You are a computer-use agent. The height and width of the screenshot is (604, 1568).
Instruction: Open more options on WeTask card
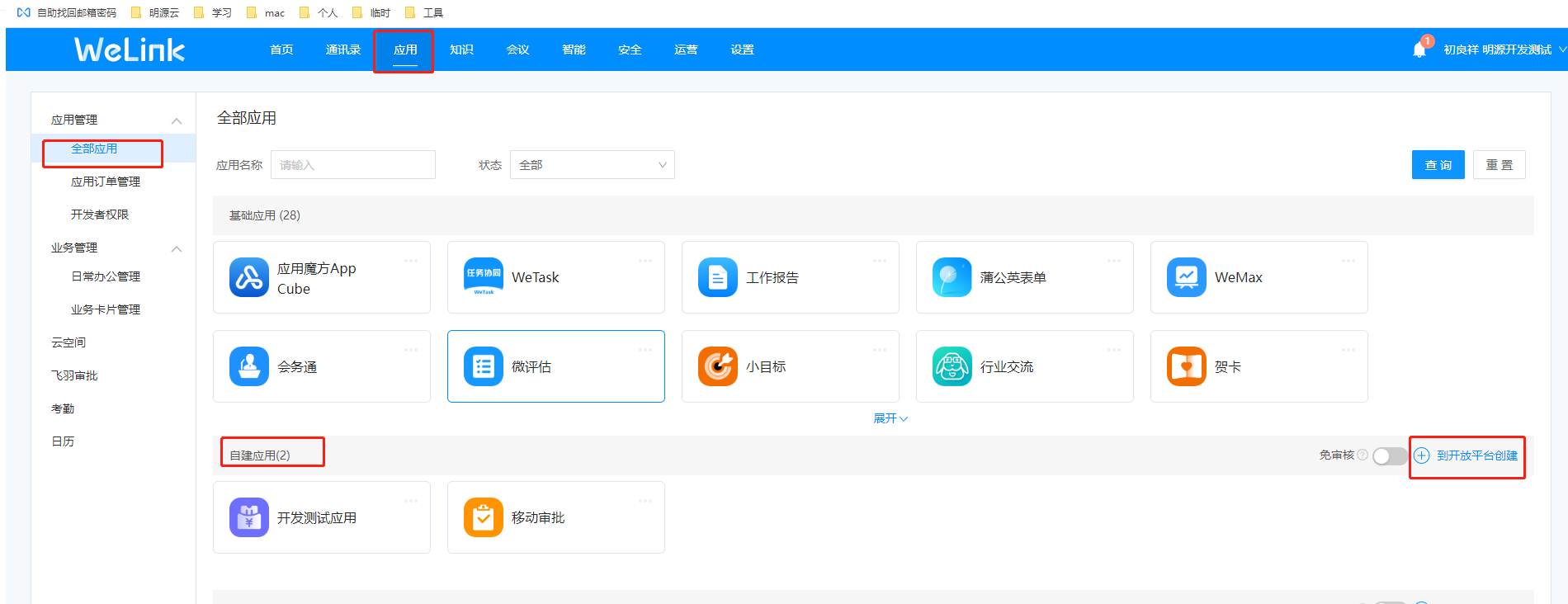tap(645, 261)
